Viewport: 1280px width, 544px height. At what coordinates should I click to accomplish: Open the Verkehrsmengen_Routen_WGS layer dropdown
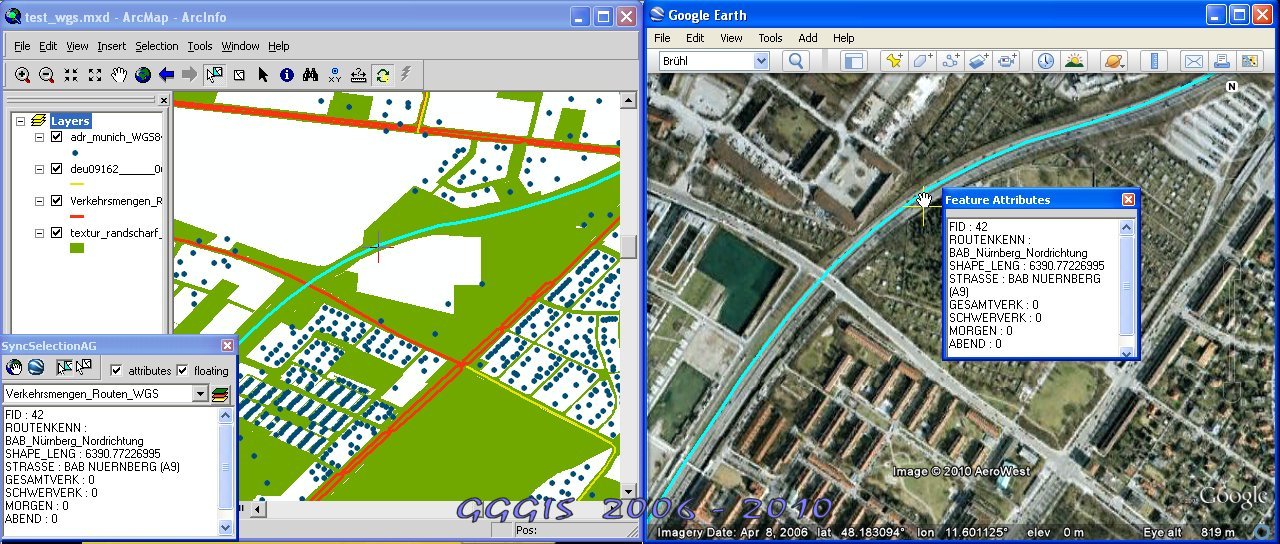pos(200,394)
